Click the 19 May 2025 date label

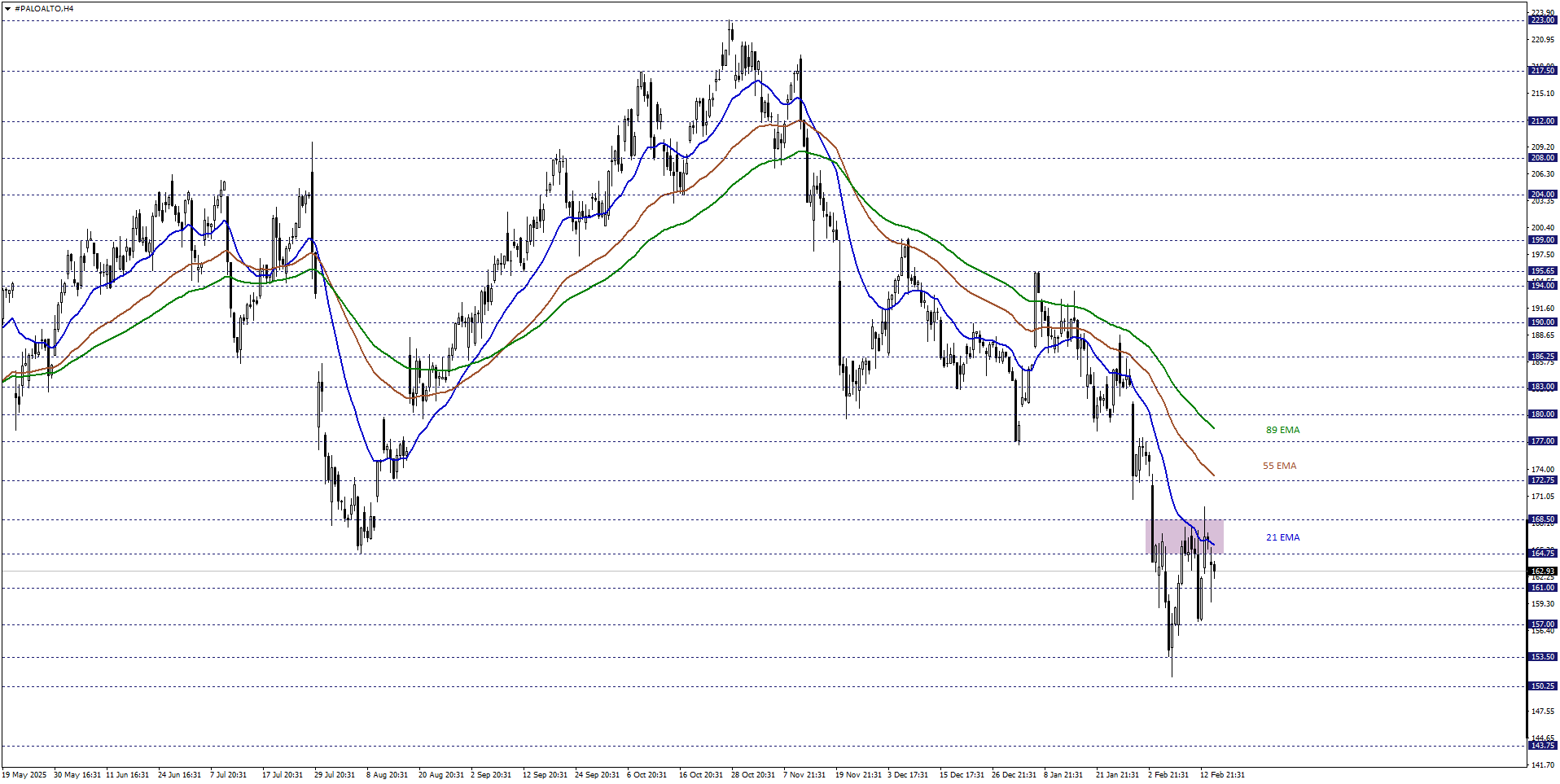tap(24, 775)
